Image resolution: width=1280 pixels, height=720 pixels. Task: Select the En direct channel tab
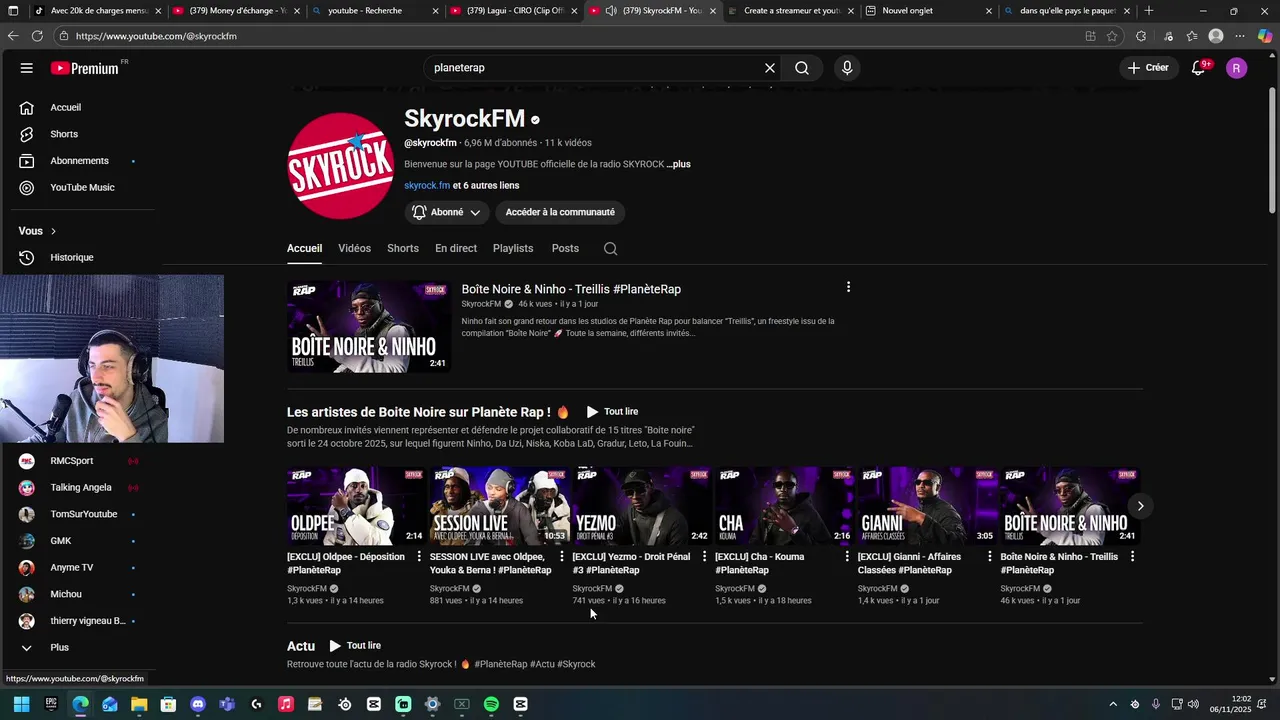[456, 248]
